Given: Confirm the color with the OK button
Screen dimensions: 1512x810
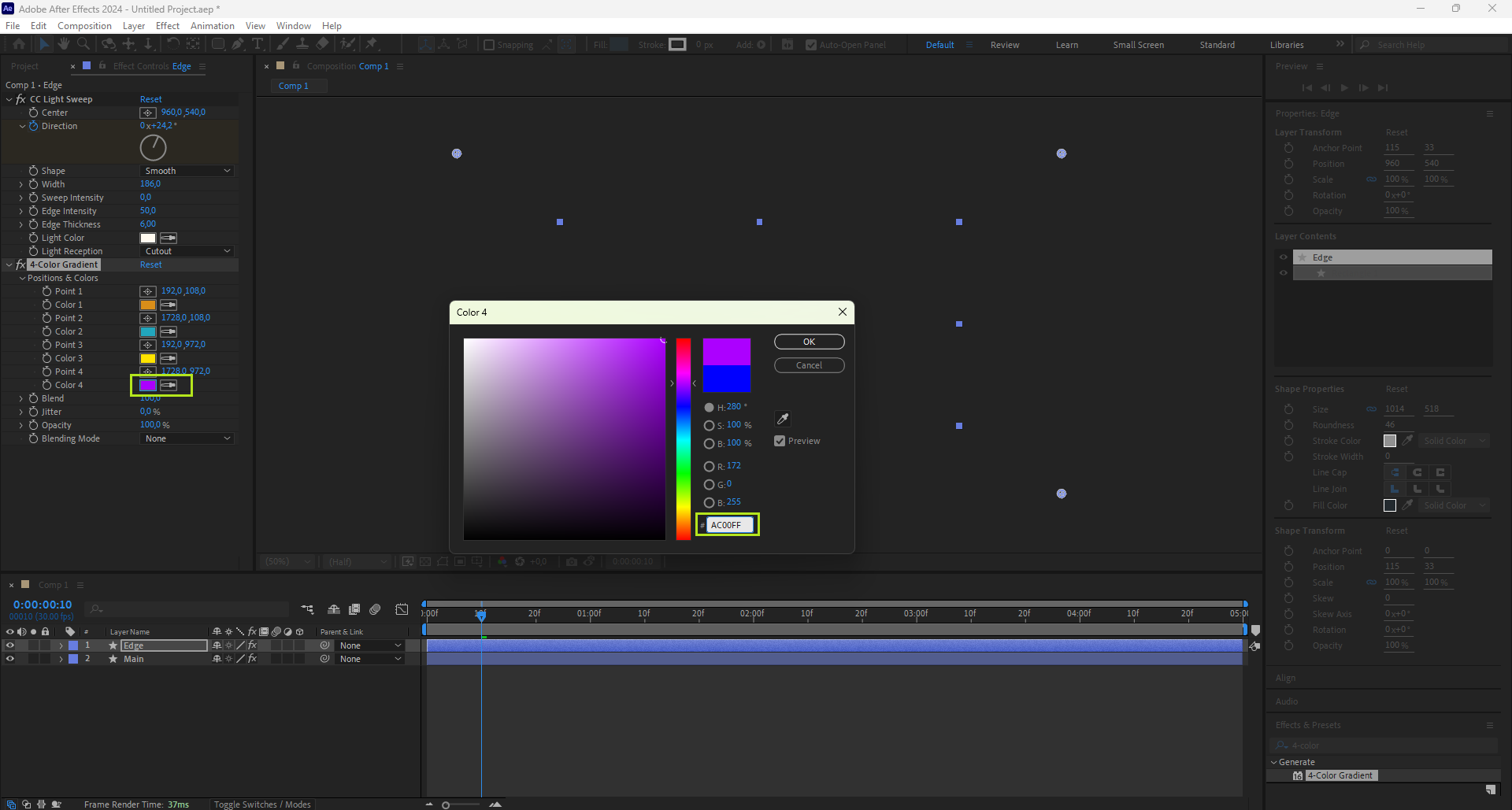Looking at the screenshot, I should tap(809, 342).
